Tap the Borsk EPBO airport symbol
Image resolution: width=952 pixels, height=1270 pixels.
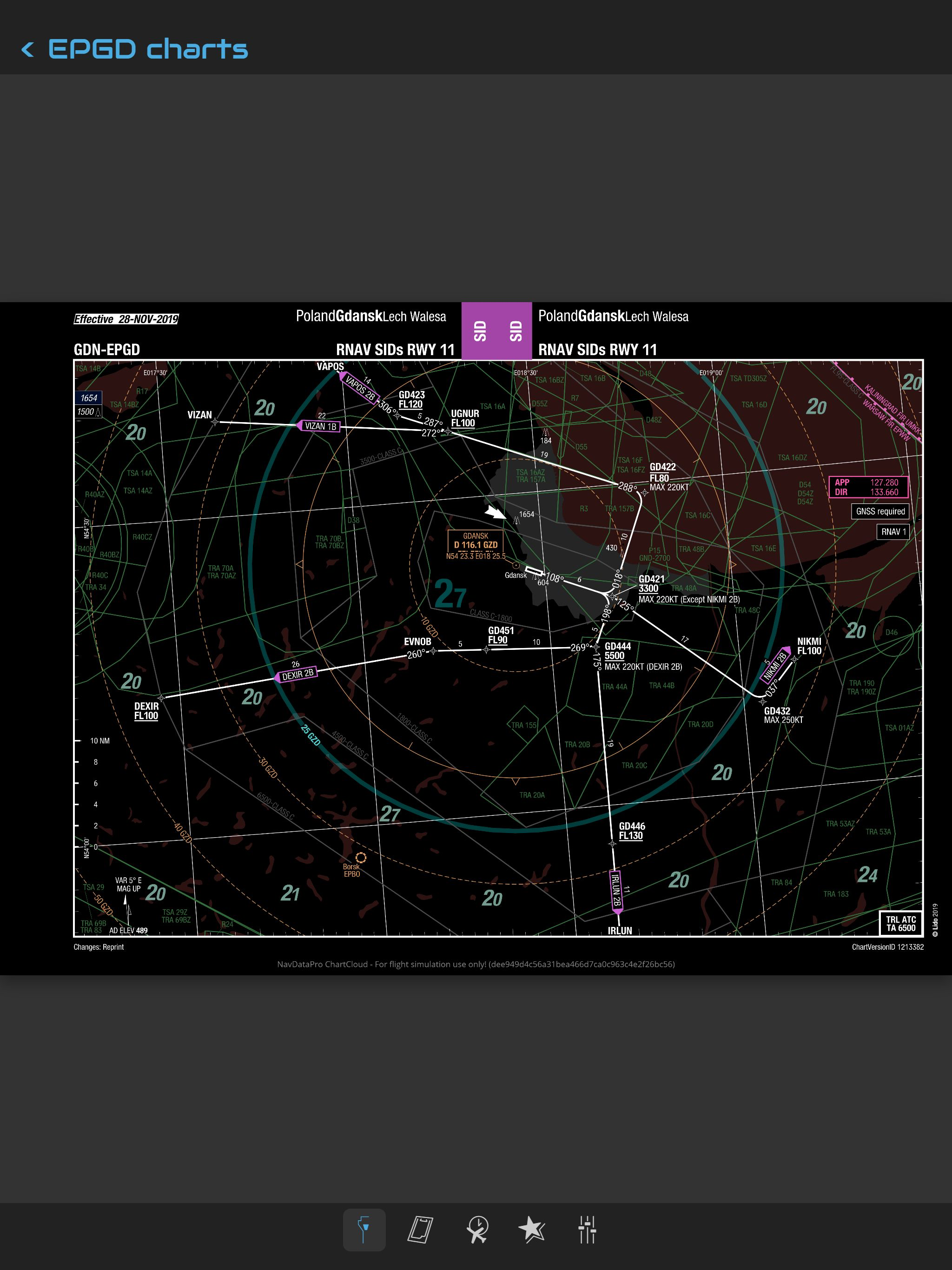(x=361, y=858)
